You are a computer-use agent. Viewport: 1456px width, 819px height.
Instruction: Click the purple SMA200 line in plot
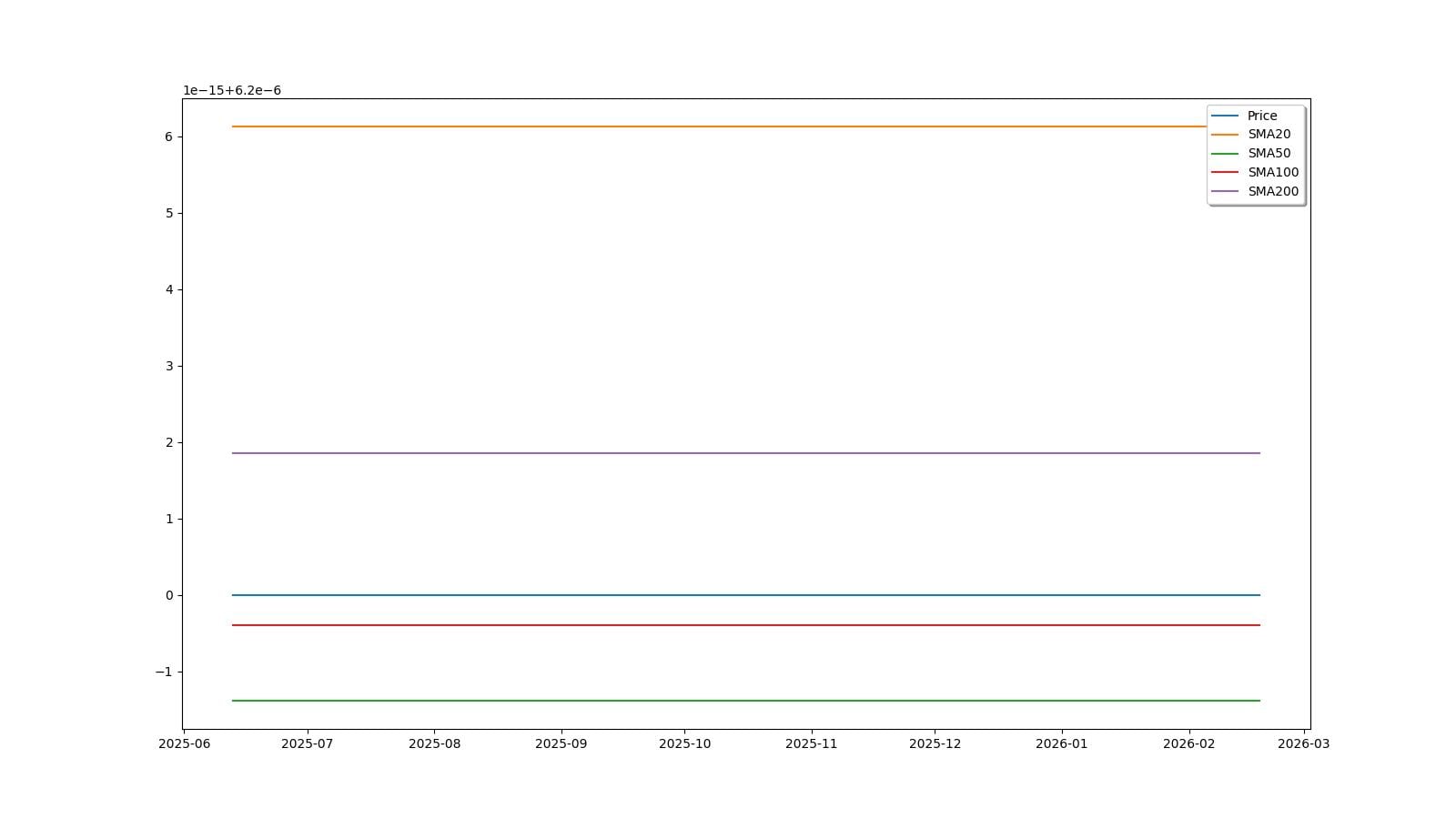746,453
